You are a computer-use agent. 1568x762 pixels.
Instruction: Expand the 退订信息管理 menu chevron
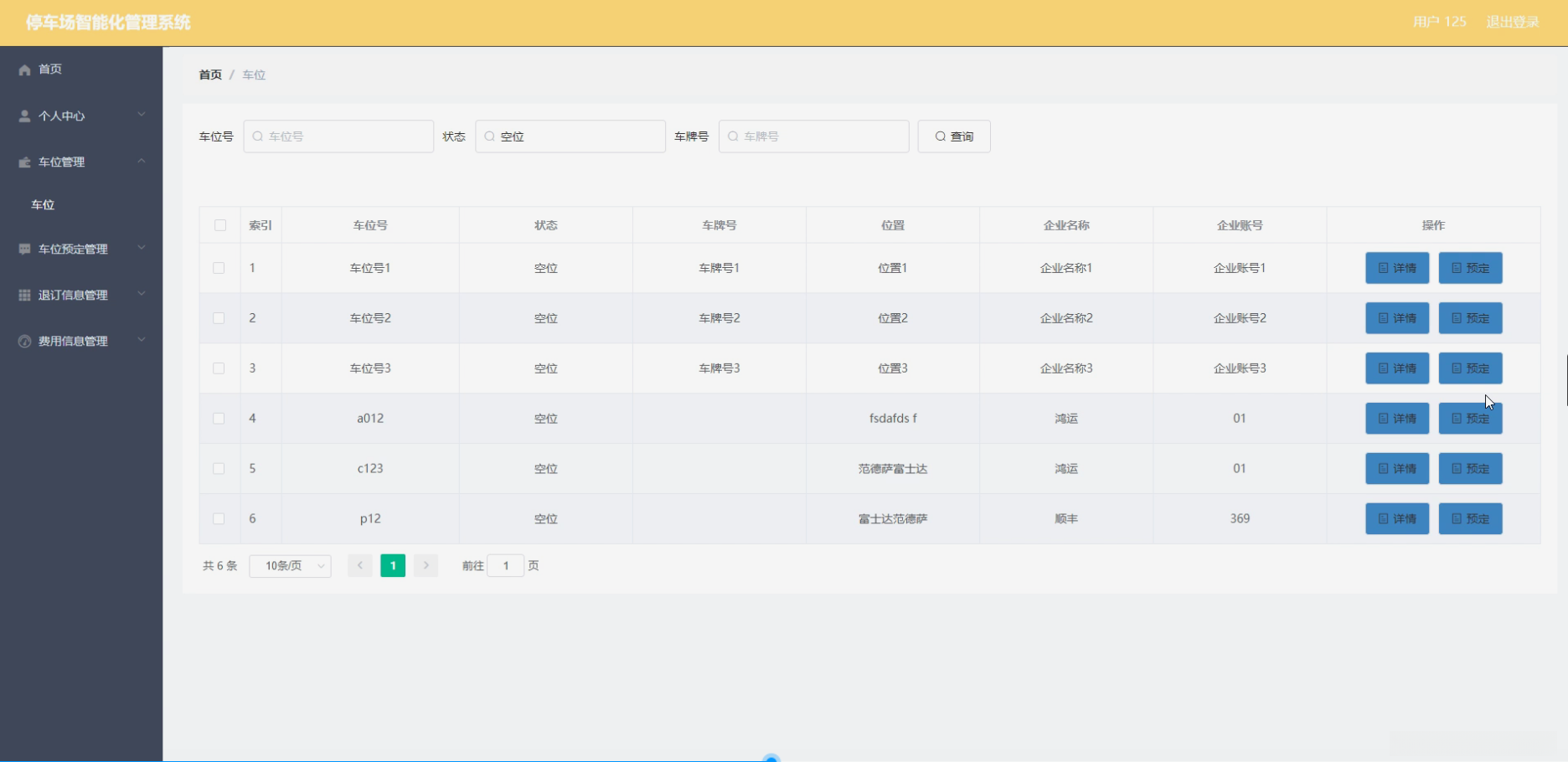142,294
